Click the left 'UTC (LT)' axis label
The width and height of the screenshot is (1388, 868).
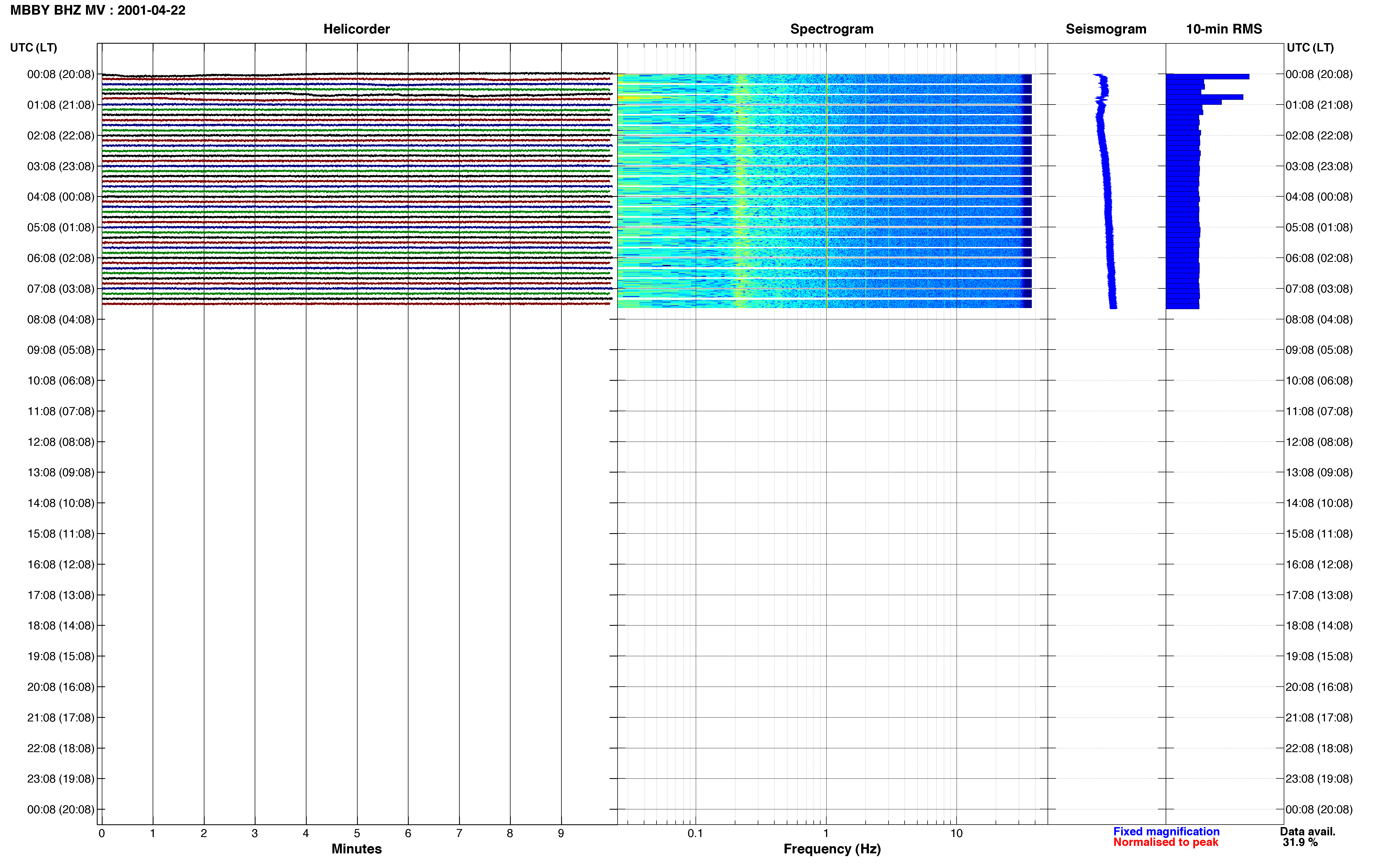tap(33, 48)
